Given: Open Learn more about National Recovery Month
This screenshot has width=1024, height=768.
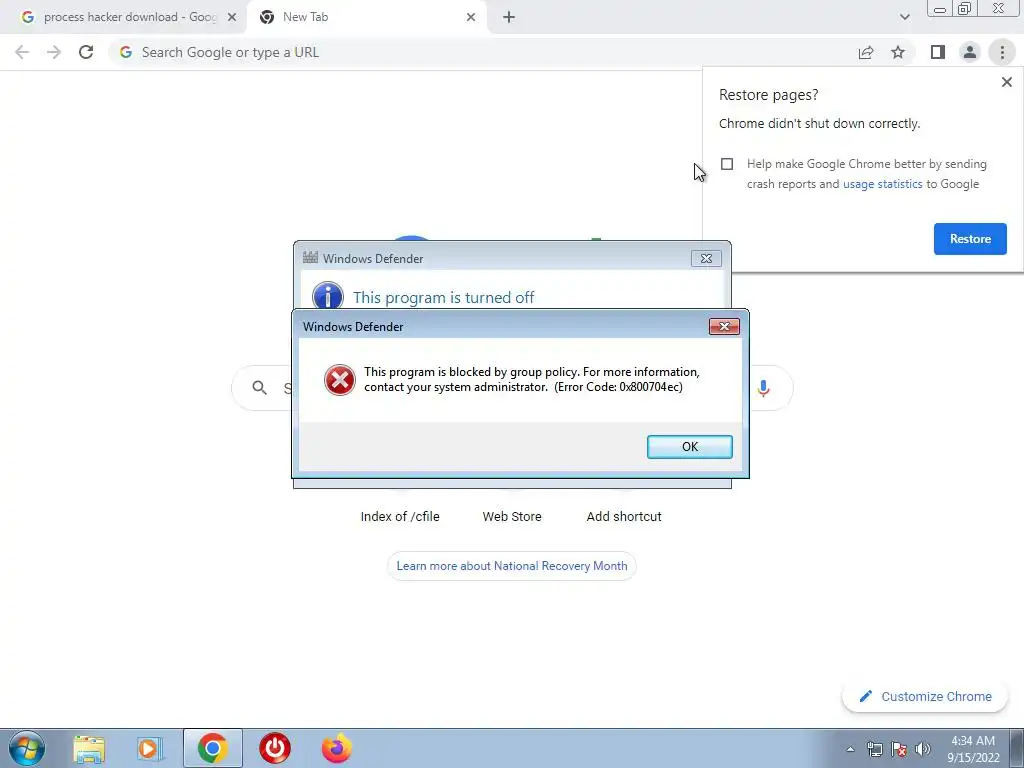Looking at the screenshot, I should [512, 566].
